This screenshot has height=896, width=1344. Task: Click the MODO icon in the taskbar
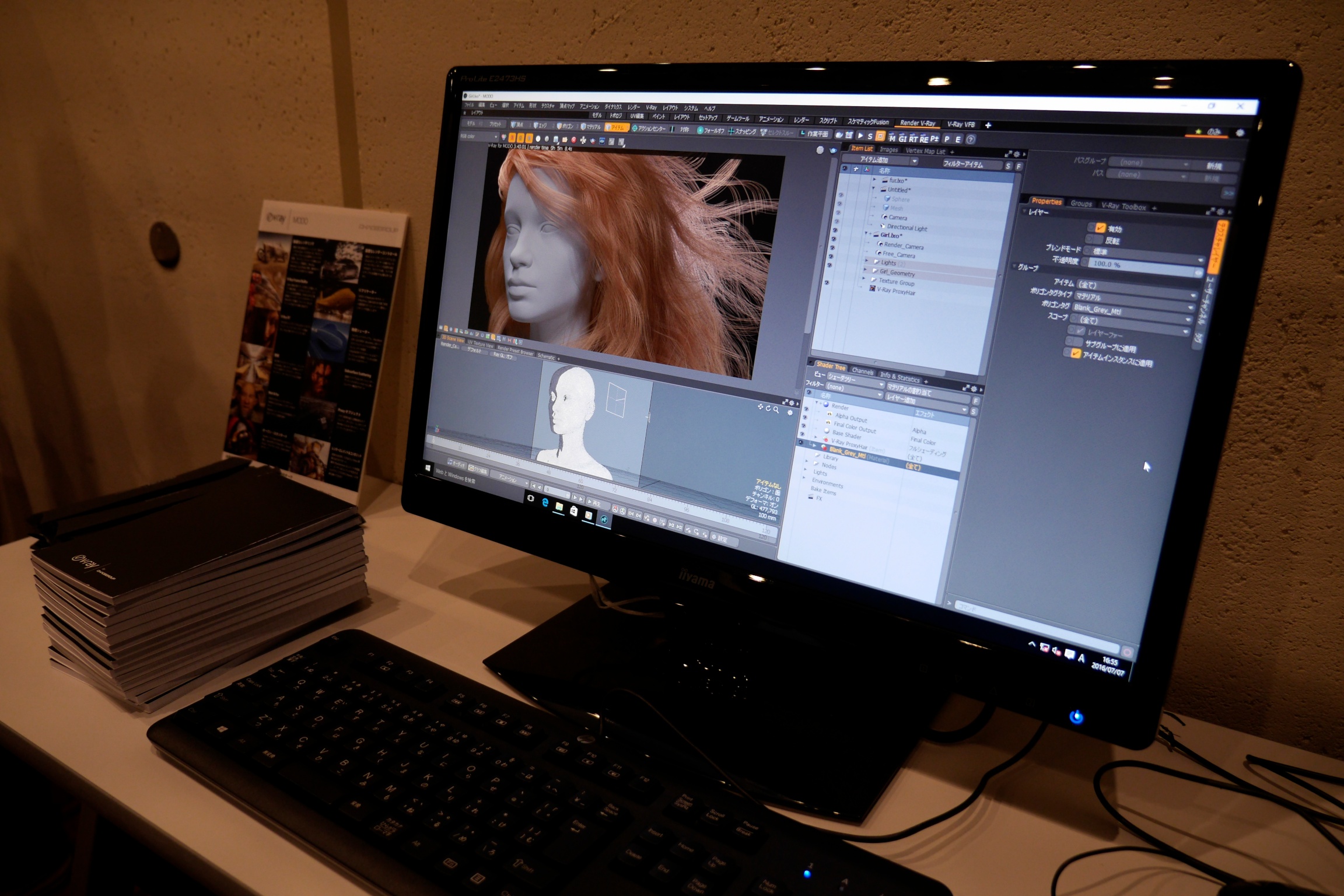coord(604,519)
